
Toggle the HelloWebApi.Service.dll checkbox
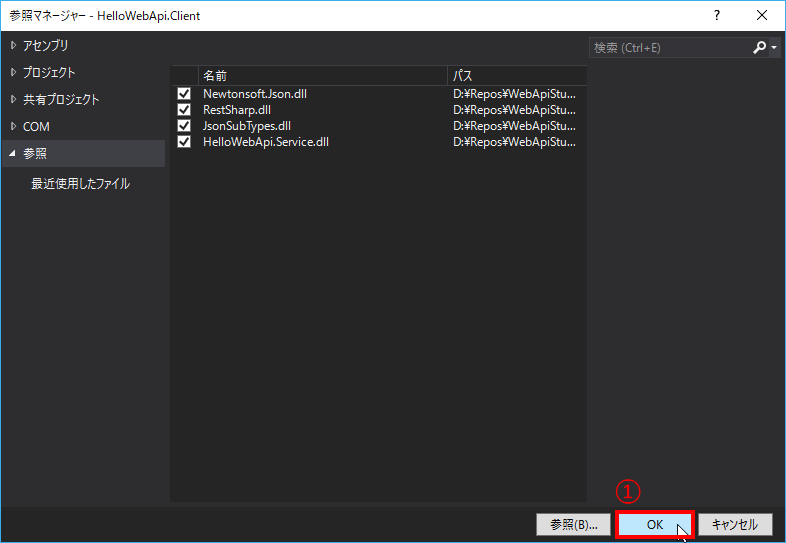pos(184,142)
